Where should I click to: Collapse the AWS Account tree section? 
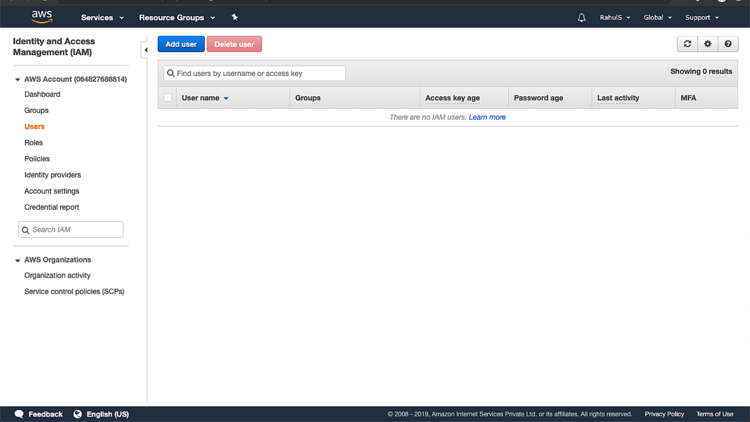[x=18, y=79]
